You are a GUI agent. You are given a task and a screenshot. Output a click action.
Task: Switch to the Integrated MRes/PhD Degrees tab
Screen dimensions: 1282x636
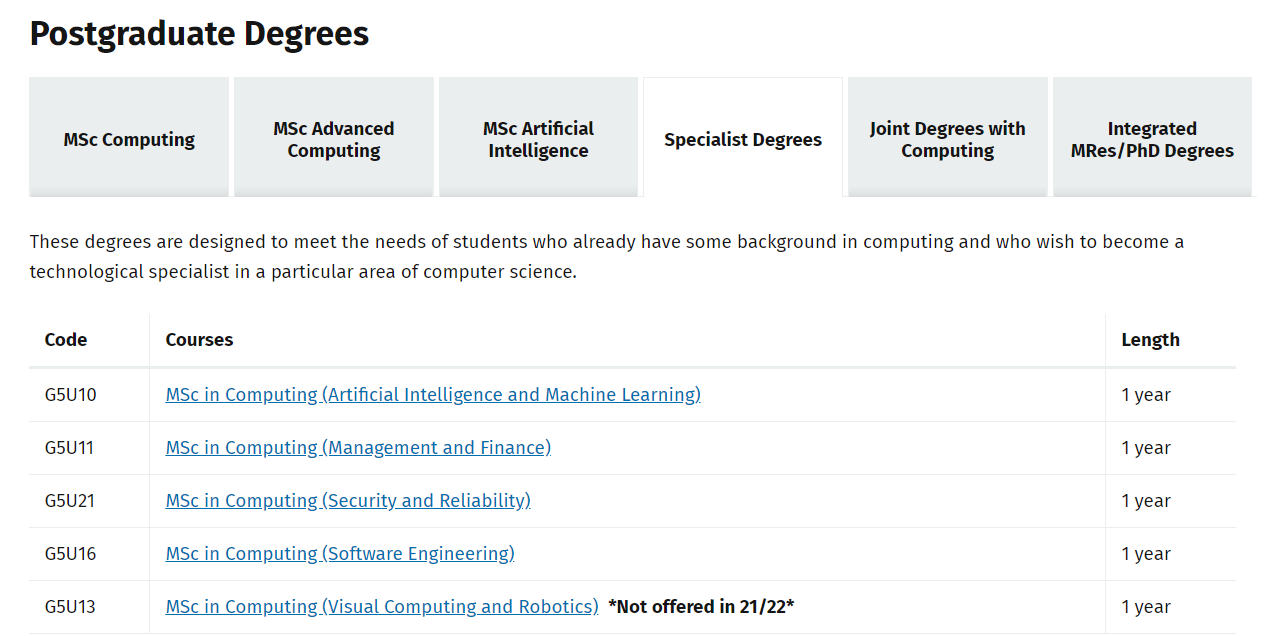[1152, 138]
